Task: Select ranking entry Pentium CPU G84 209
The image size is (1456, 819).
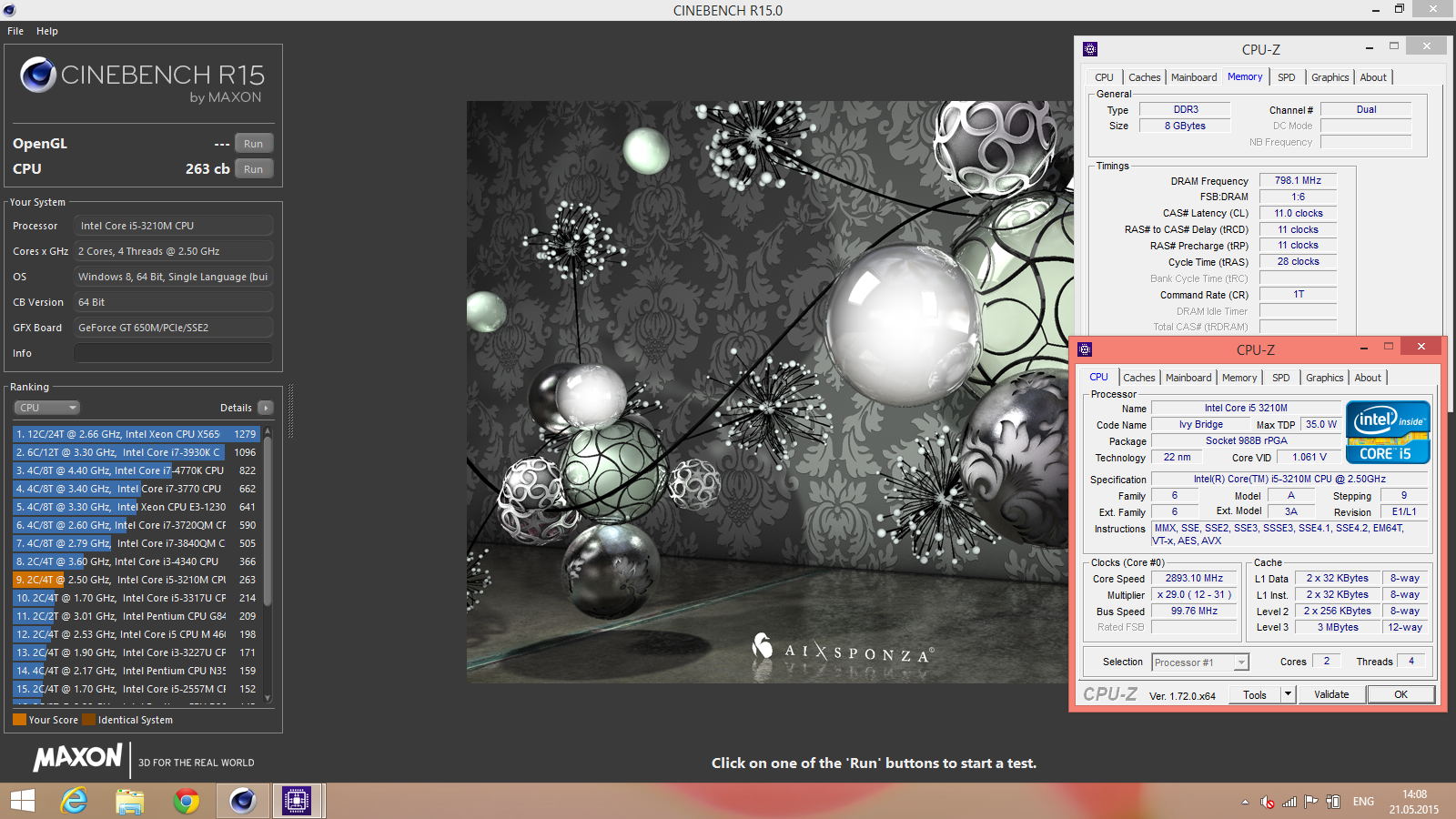Action: click(136, 616)
